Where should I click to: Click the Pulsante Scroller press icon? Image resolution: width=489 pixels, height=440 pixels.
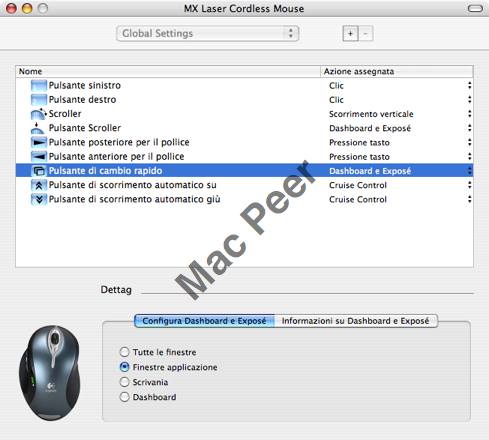pyautogui.click(x=37, y=128)
